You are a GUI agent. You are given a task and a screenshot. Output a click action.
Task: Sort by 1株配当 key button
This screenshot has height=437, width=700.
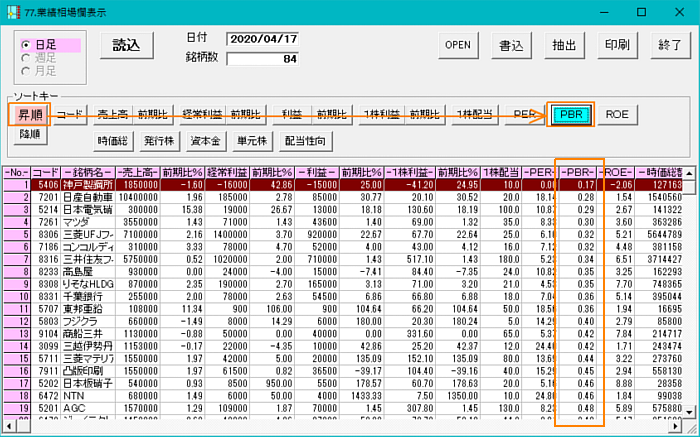(475, 115)
